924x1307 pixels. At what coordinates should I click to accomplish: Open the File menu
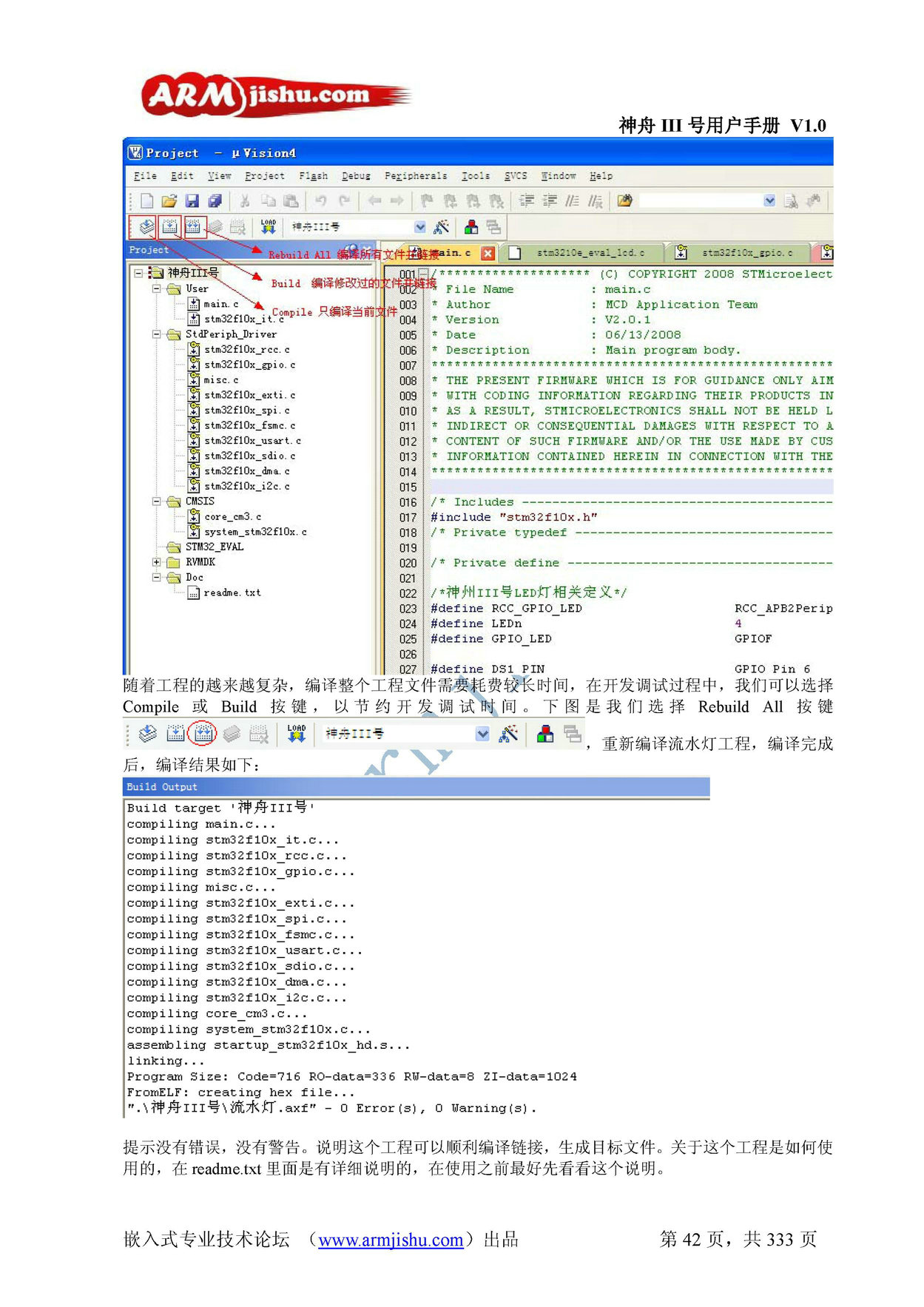(x=145, y=176)
